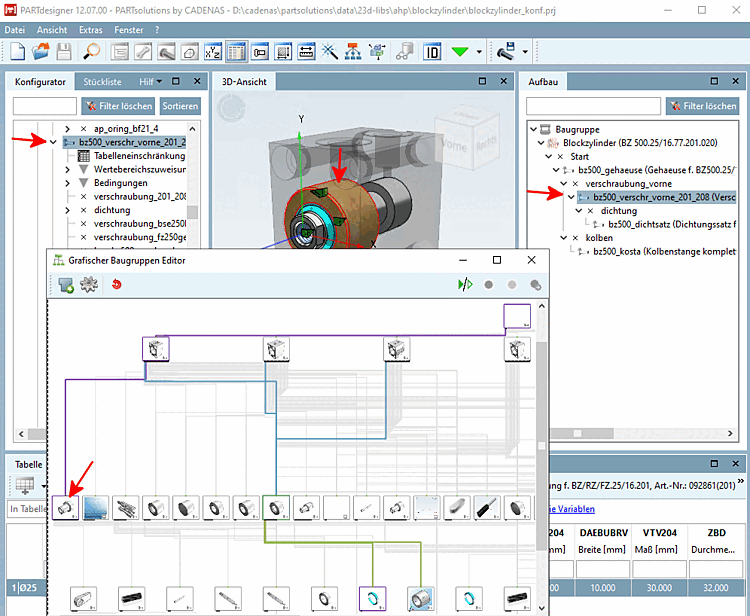Open dropdown next to green triangle icon

coord(481,51)
